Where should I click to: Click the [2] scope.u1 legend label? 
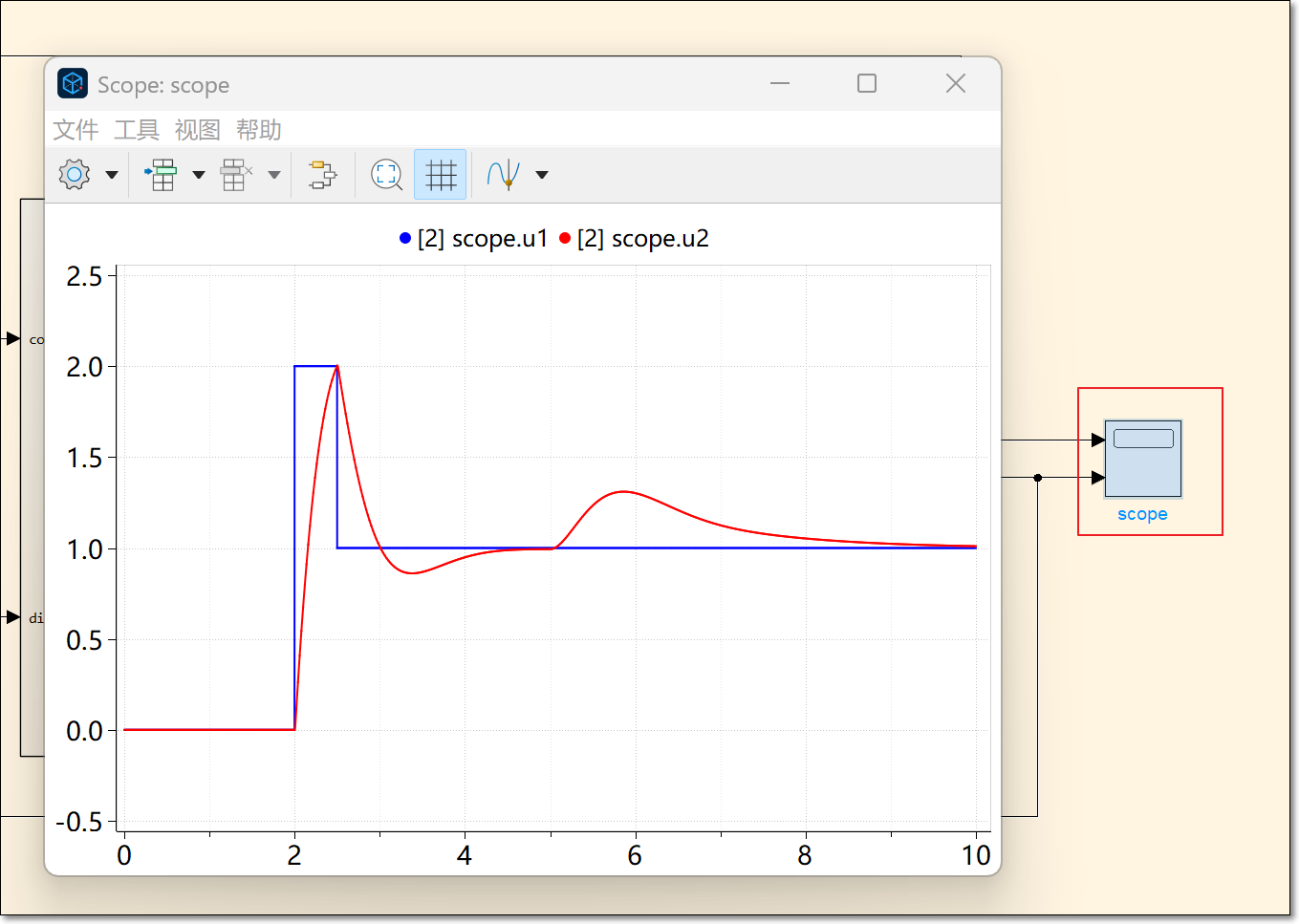click(x=483, y=239)
